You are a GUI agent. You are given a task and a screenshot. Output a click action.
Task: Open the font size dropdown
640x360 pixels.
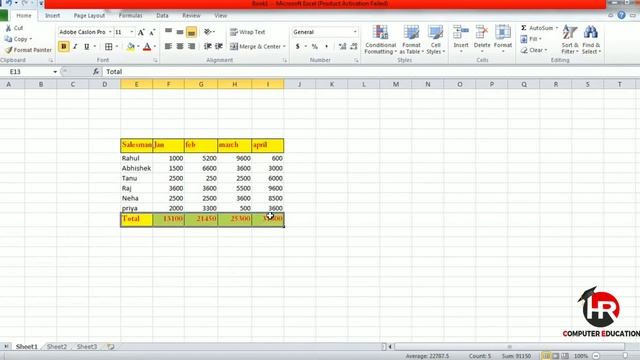132,32
